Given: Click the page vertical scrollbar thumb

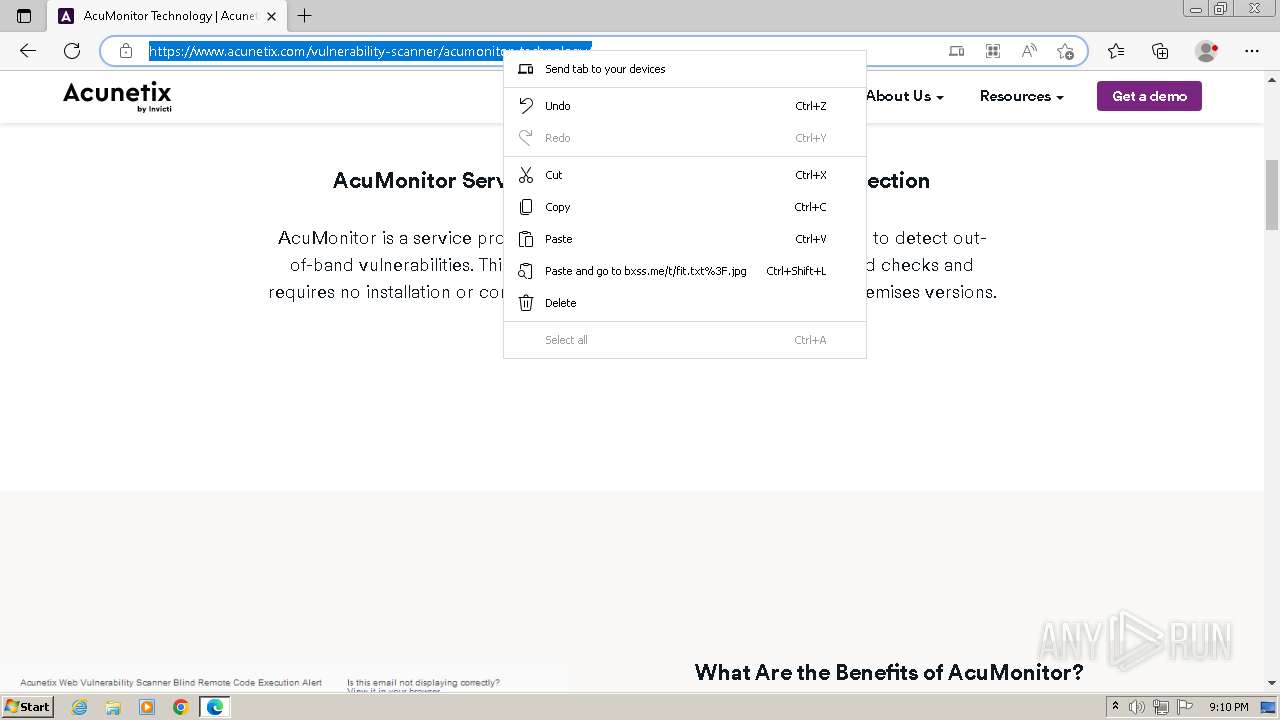Looking at the screenshot, I should pos(1272,195).
